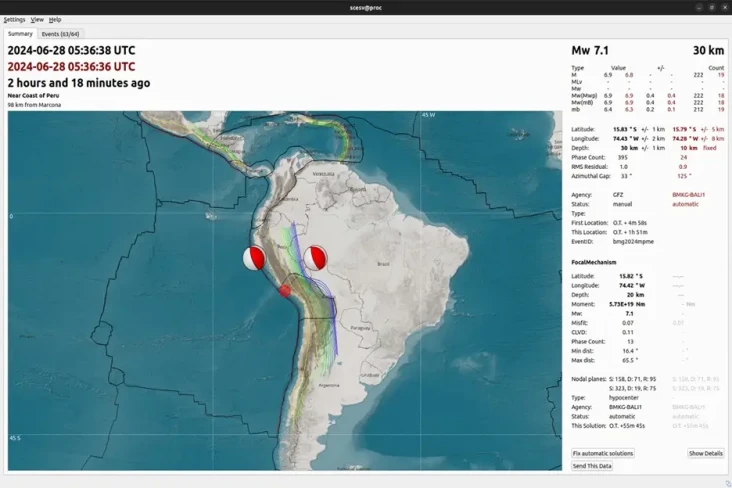Open the View menu
Viewport: 732px width, 488px height.
37,20
